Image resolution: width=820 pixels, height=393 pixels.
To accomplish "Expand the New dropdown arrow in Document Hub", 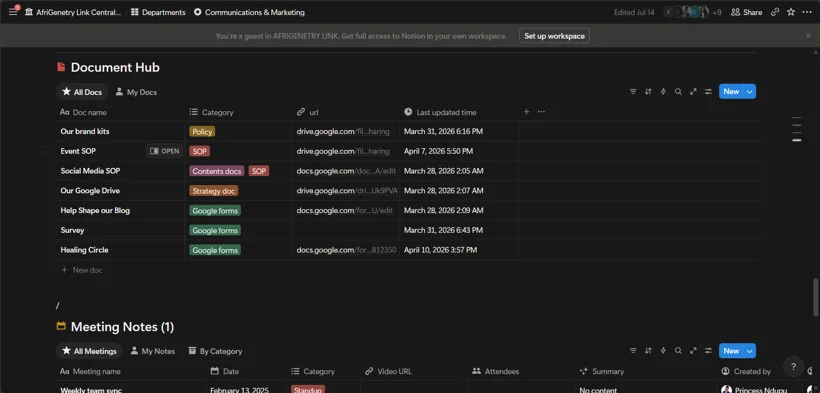I will pyautogui.click(x=749, y=92).
